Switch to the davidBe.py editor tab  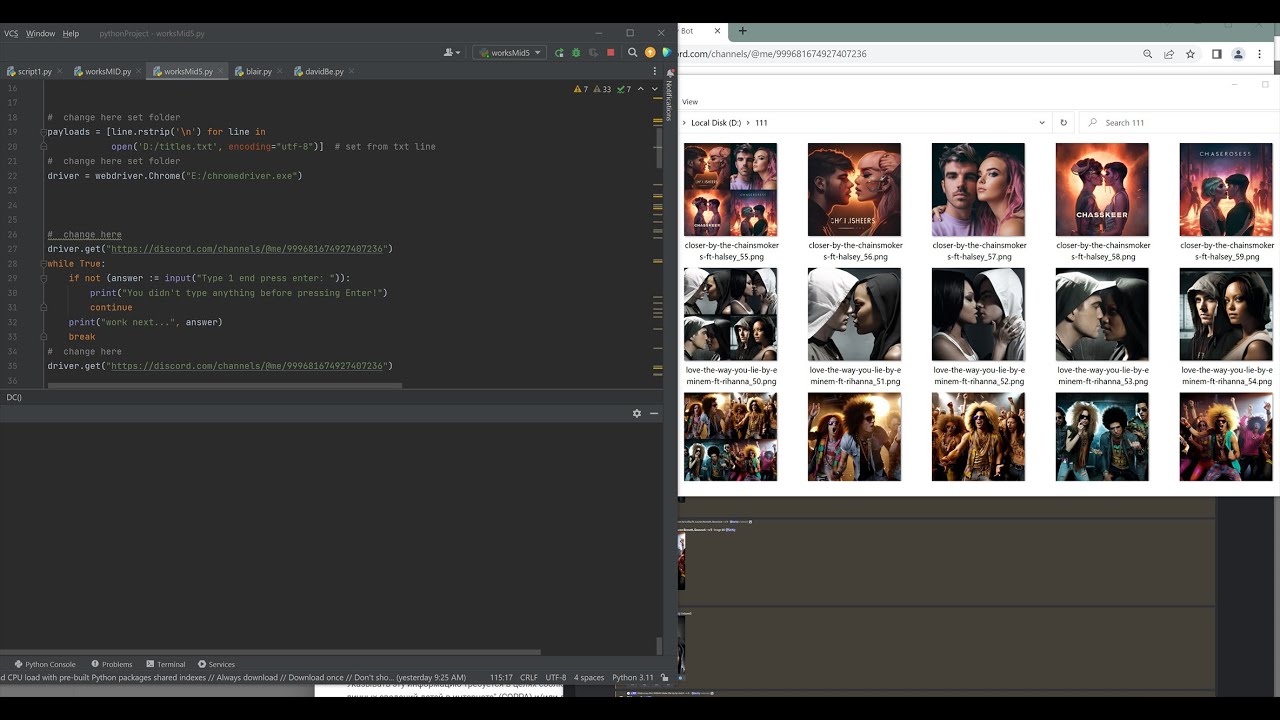(323, 72)
